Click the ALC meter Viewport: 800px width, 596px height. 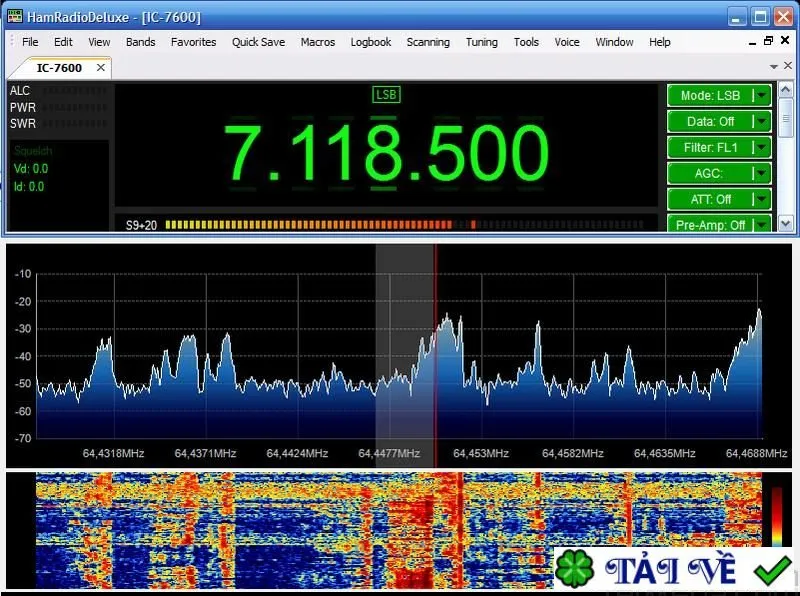(x=58, y=91)
